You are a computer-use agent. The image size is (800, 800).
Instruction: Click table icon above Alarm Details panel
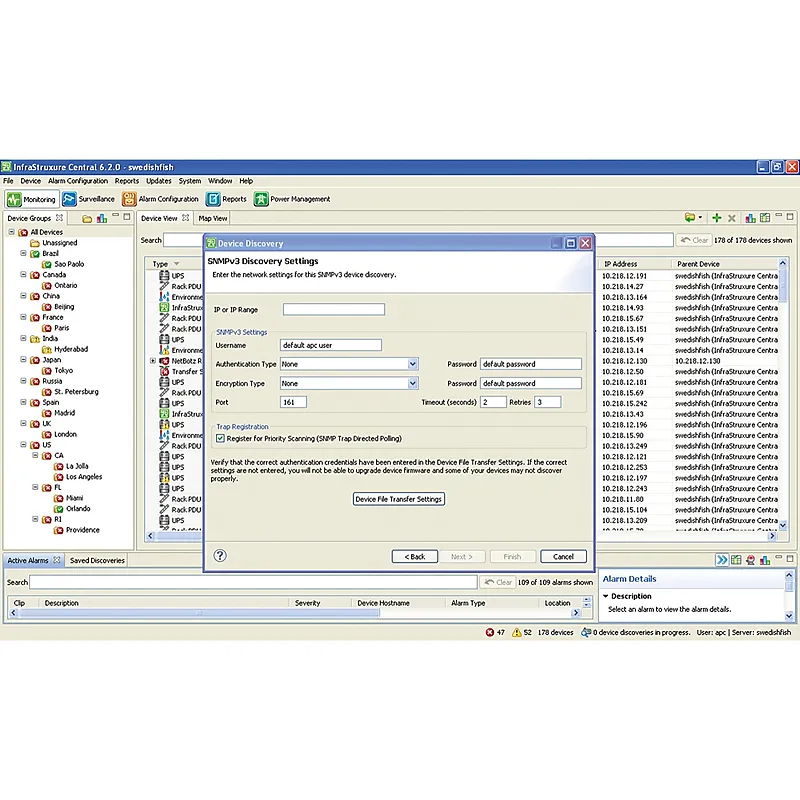tap(736, 560)
